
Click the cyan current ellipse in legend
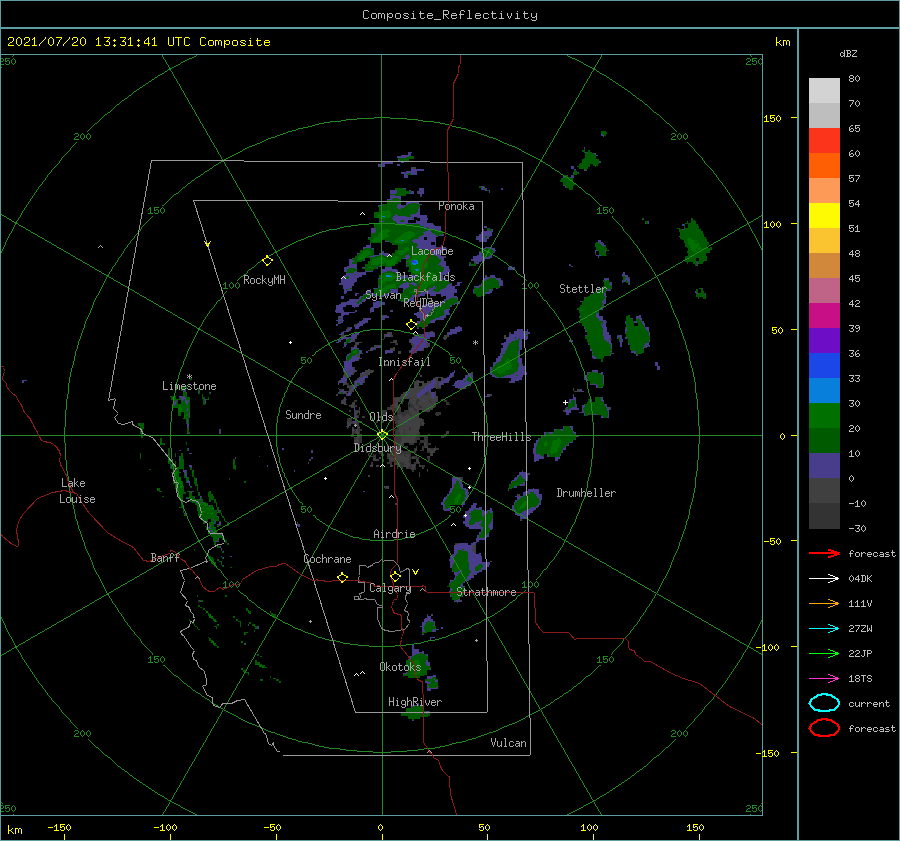(824, 703)
